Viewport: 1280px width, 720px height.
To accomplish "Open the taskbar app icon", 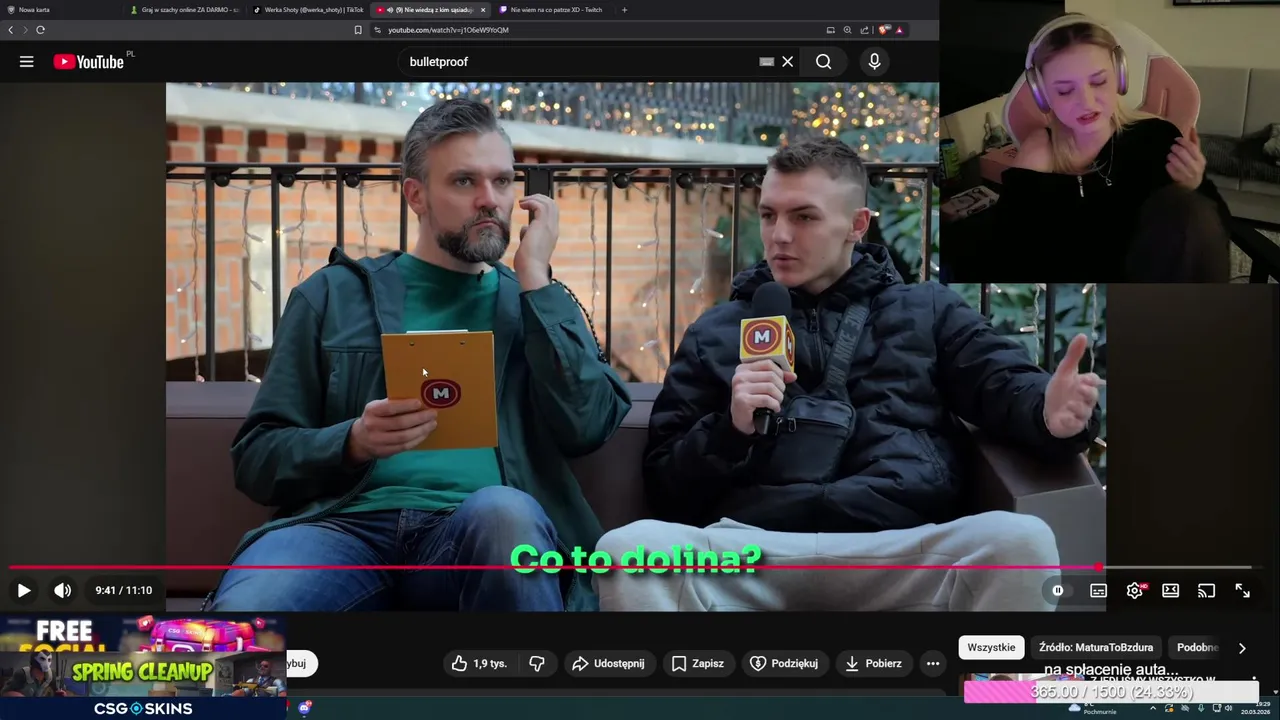I will coord(305,708).
